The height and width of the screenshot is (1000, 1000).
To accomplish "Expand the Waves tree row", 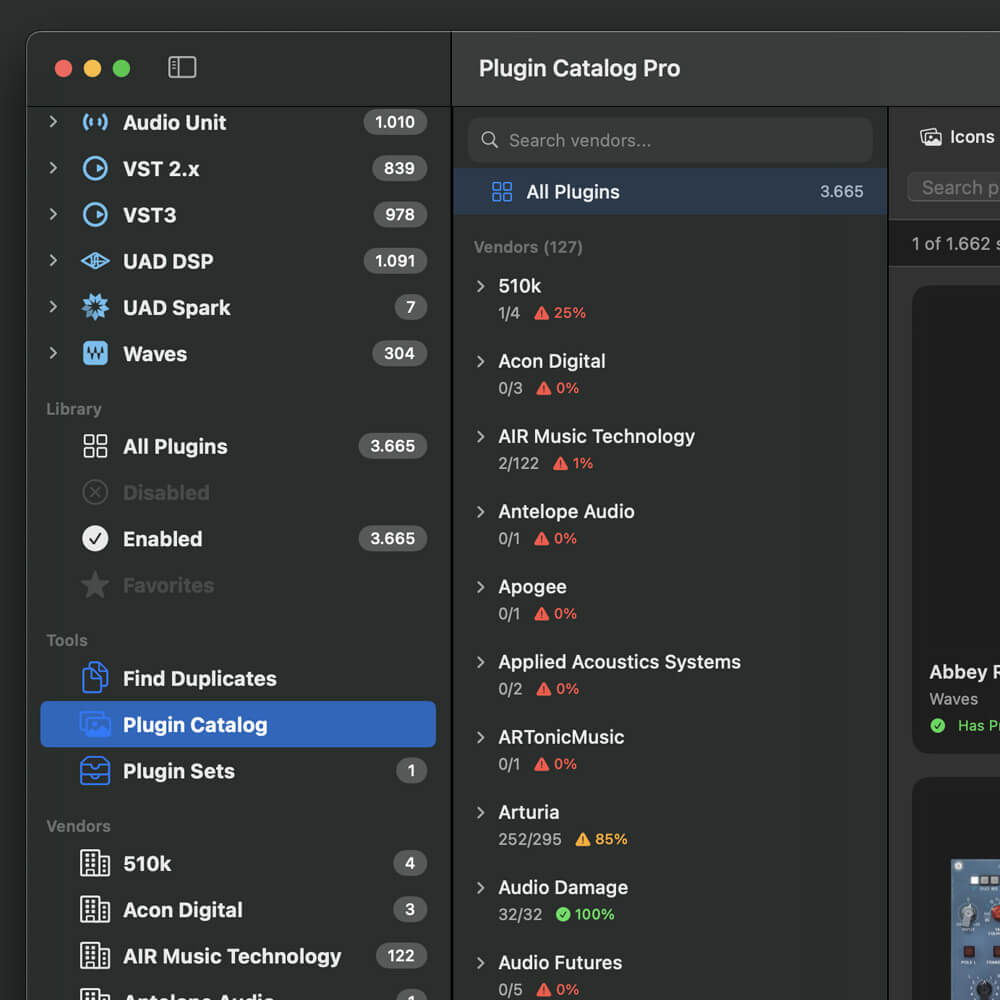I will 54,353.
